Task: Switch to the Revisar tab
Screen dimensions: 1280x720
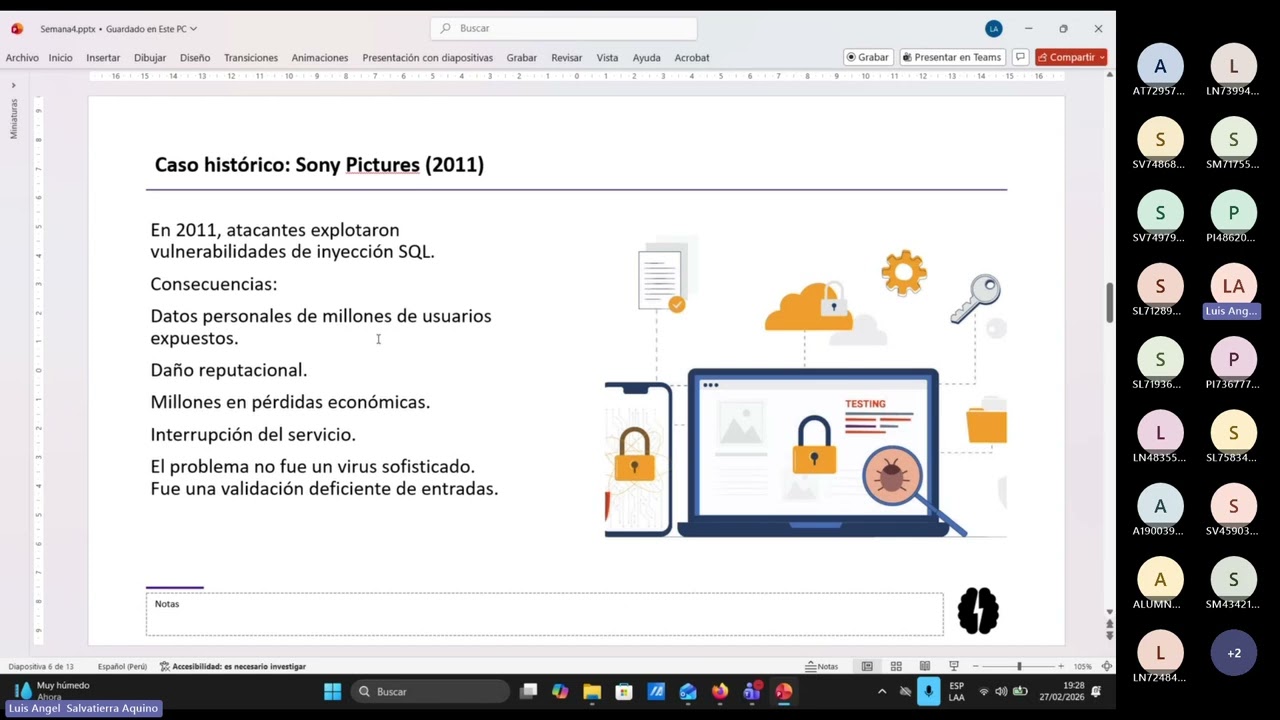Action: [x=567, y=57]
